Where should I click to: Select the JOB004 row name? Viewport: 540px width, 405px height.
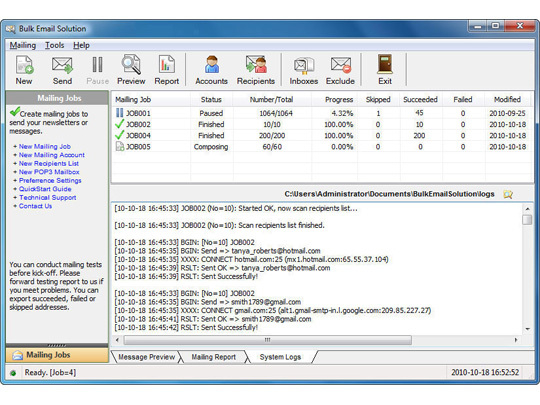click(x=138, y=135)
